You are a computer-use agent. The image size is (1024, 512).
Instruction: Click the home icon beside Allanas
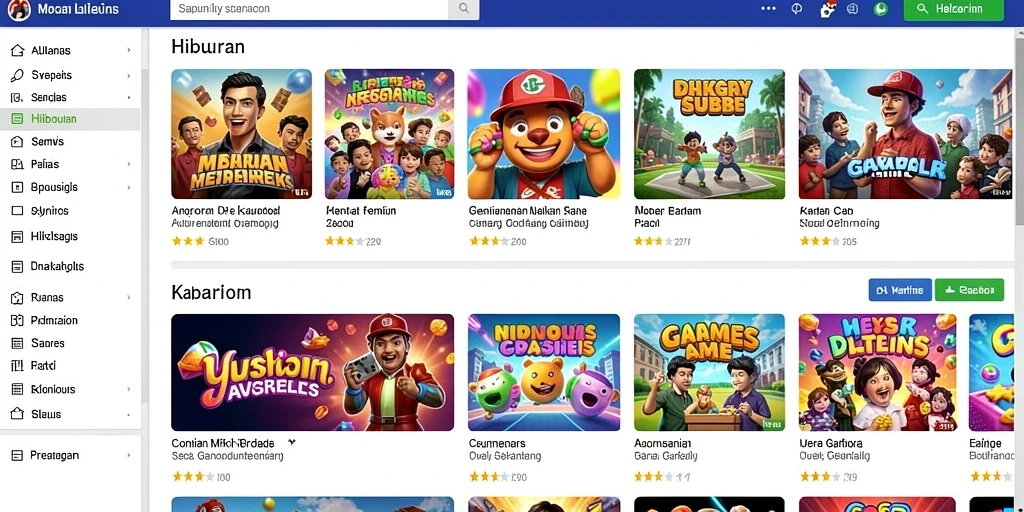18,50
